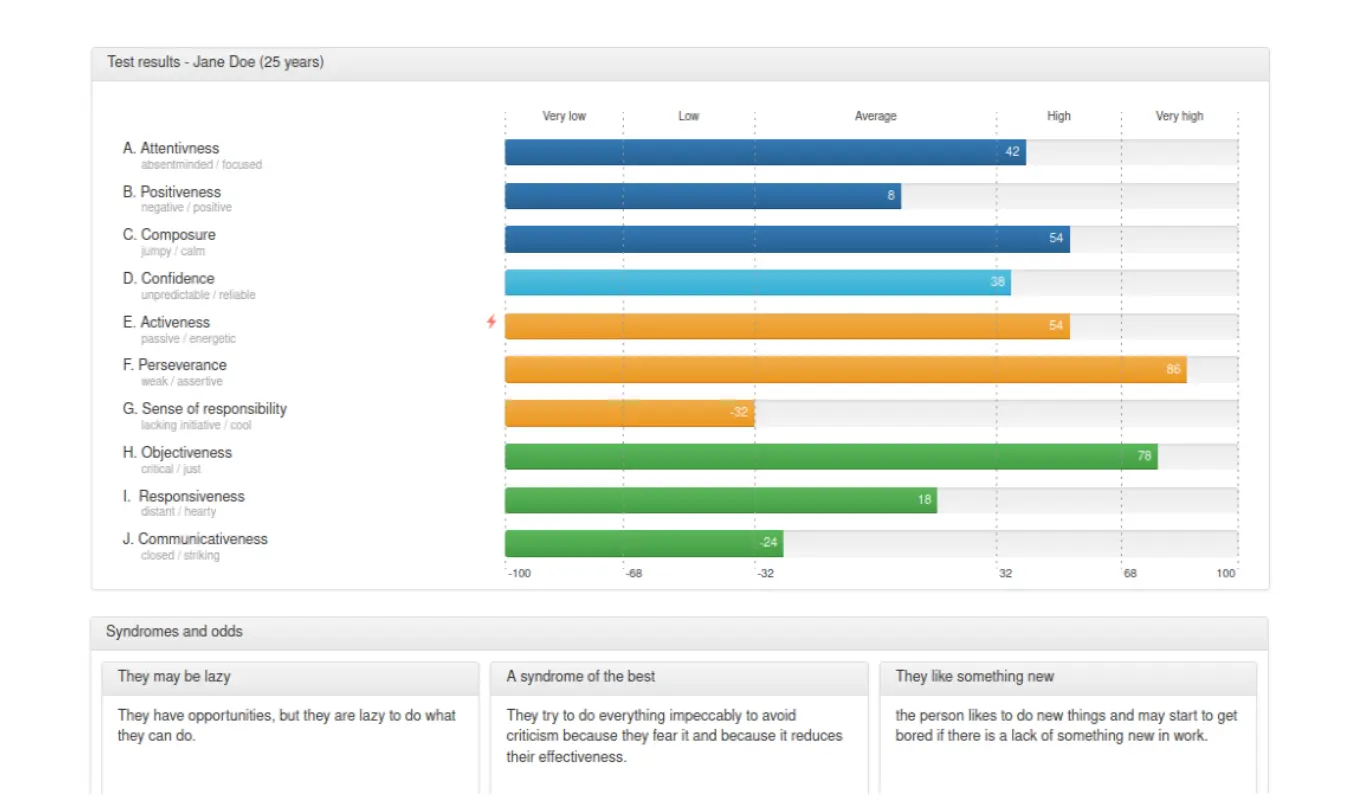The height and width of the screenshot is (800, 1360).
Task: Click the red lightning bolt icon beside Activeness
Action: [491, 322]
